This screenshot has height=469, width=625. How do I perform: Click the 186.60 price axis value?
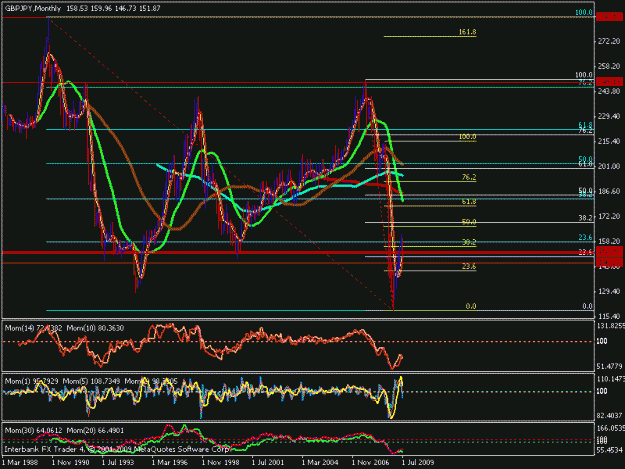pos(609,191)
